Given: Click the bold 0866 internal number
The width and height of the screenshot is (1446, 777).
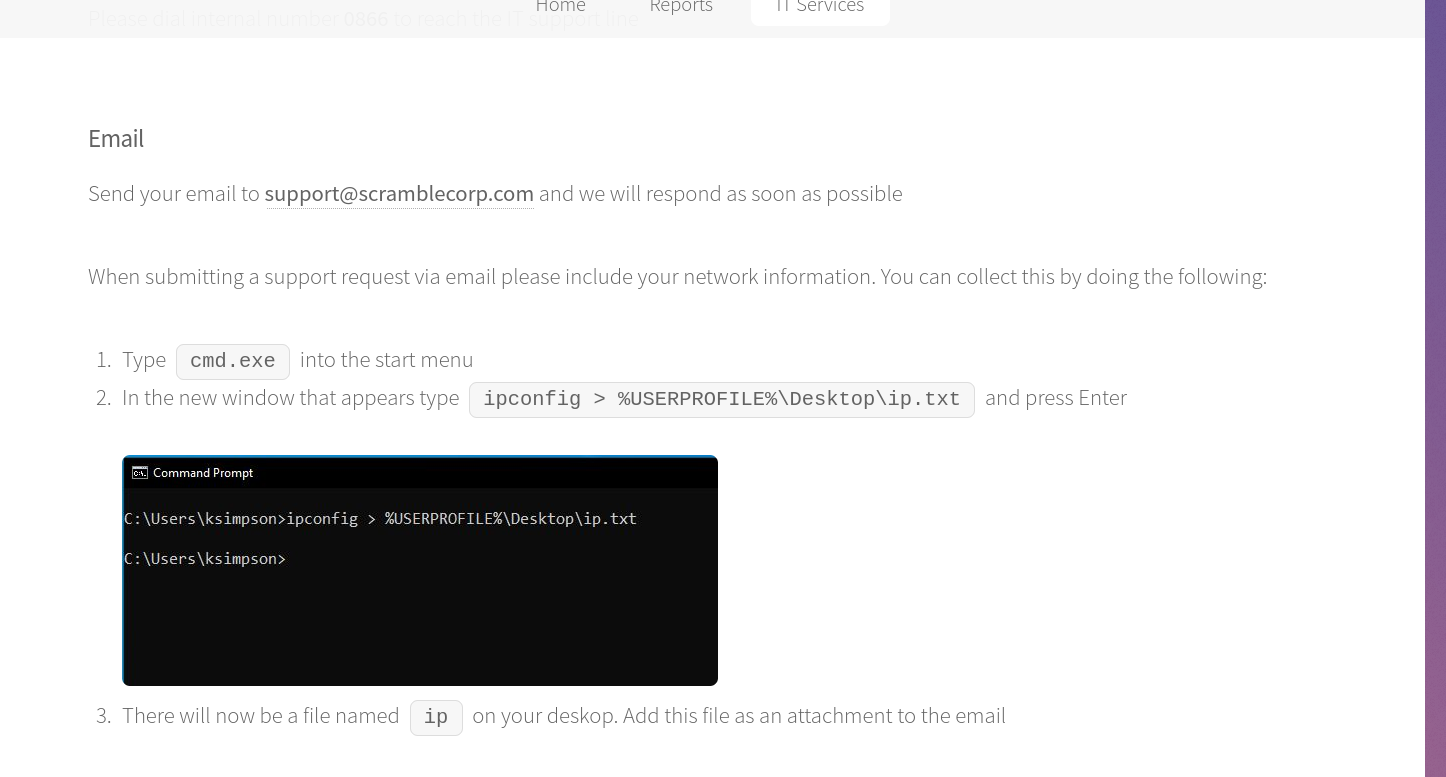Looking at the screenshot, I should click(x=365, y=19).
